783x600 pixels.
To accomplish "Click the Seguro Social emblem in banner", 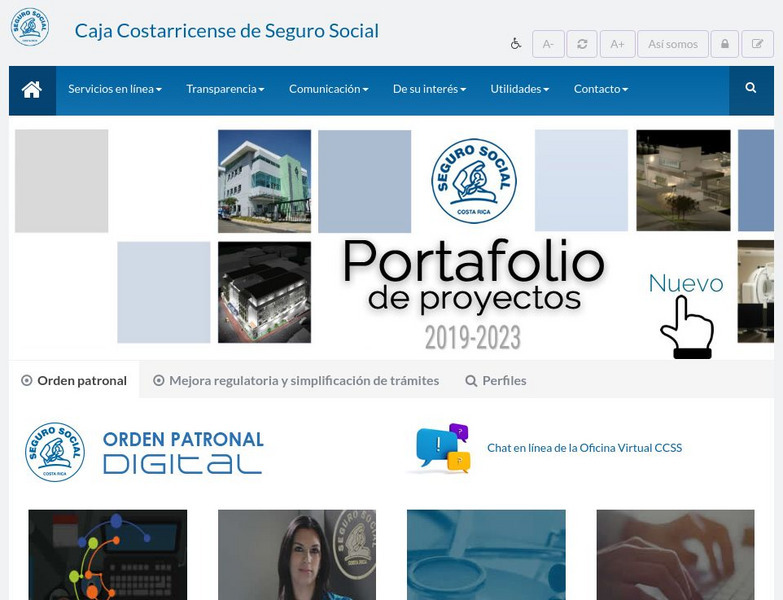I will 473,181.
